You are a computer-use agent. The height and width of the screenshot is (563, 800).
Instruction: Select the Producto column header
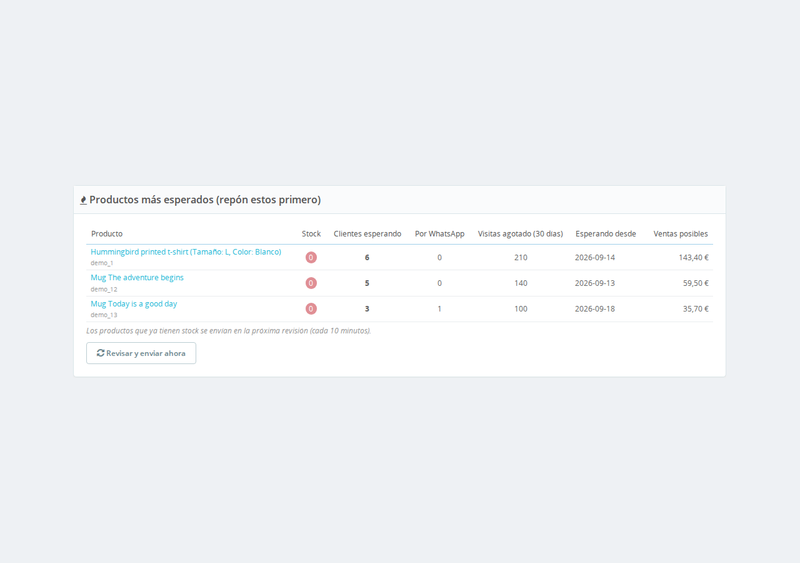[x=107, y=234]
